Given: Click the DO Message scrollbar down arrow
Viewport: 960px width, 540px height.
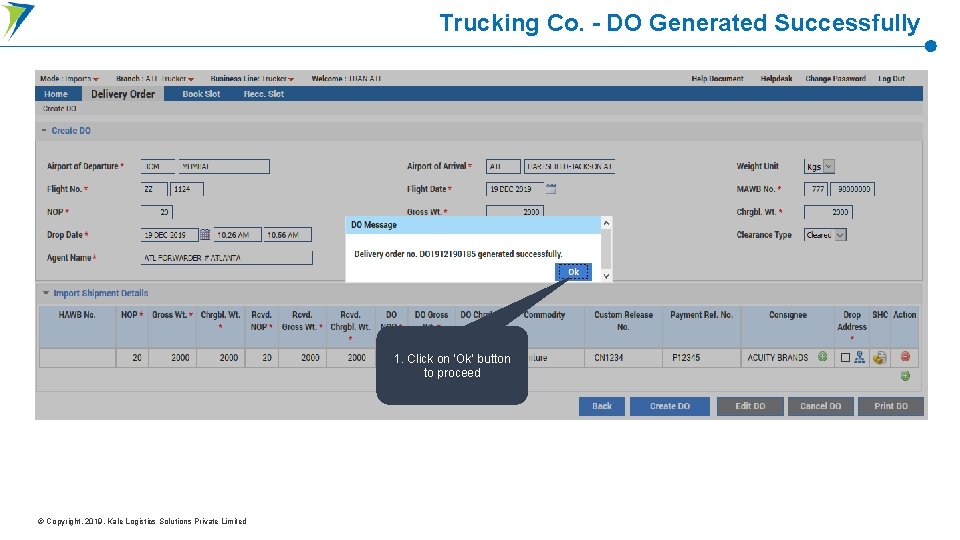Looking at the screenshot, I should coord(606,276).
